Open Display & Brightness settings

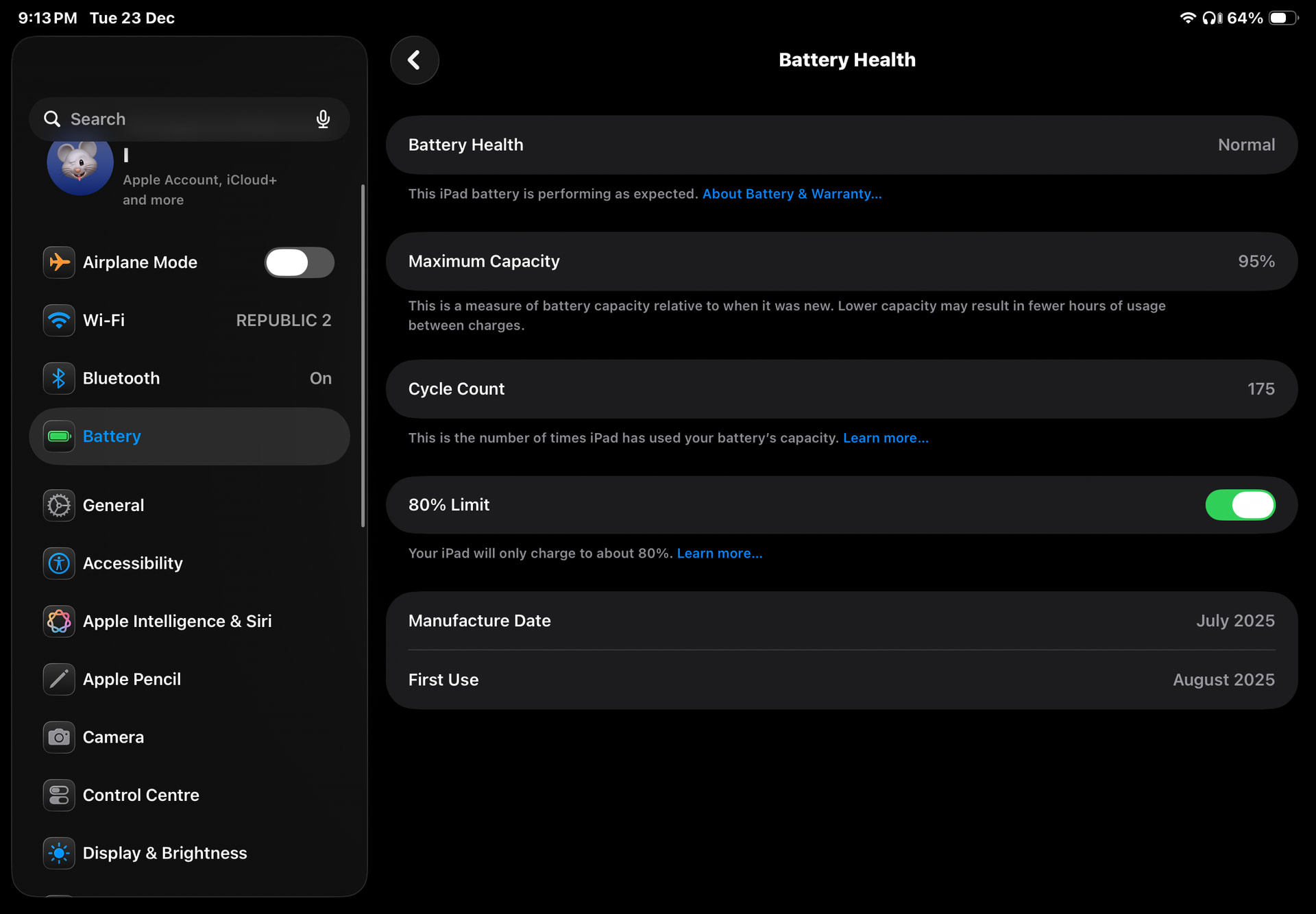coord(164,853)
